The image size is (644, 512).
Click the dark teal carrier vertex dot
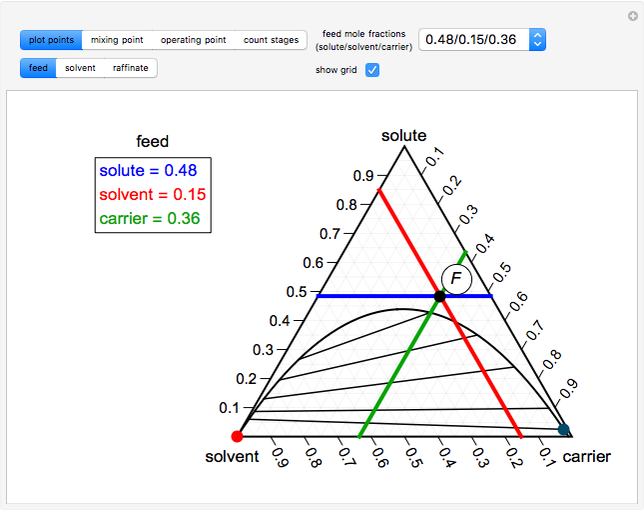(563, 429)
